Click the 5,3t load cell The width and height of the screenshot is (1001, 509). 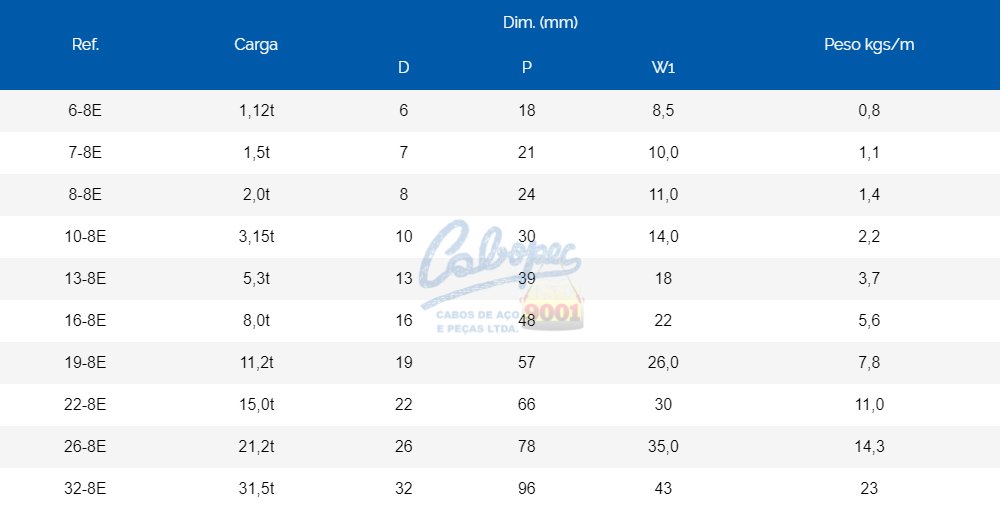click(256, 279)
